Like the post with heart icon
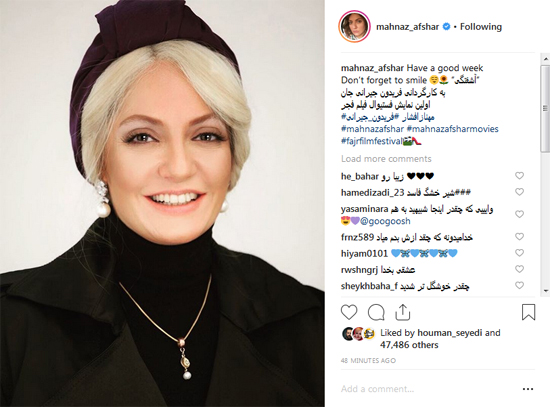 click(349, 312)
